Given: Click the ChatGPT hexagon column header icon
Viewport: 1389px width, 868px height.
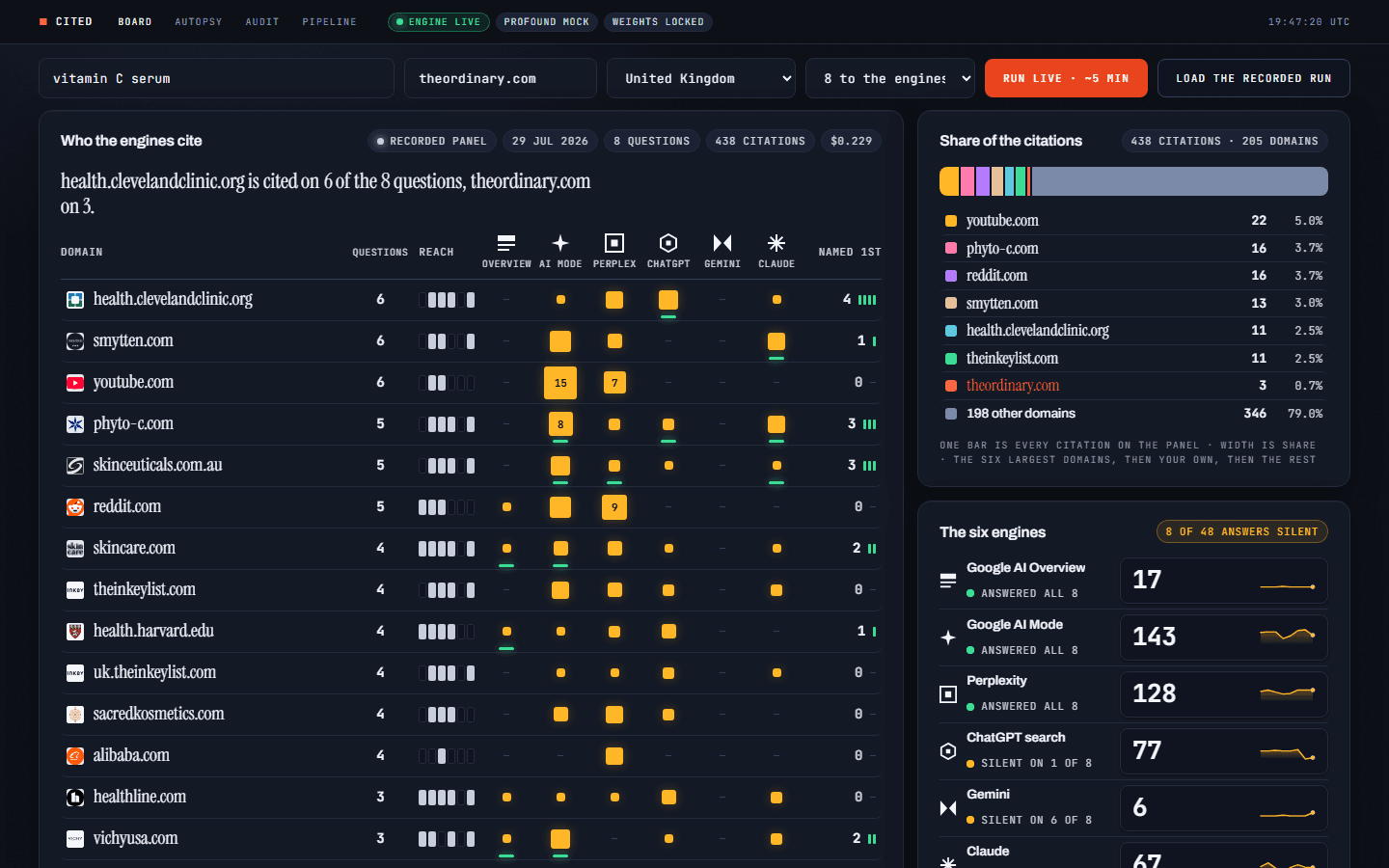Looking at the screenshot, I should (x=668, y=243).
